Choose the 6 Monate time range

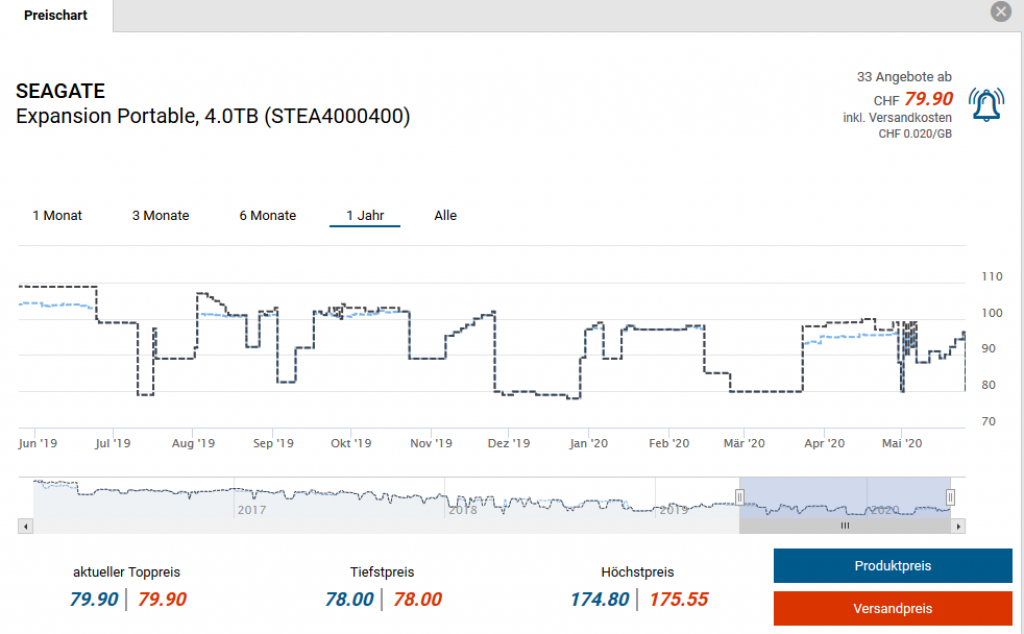(x=267, y=215)
